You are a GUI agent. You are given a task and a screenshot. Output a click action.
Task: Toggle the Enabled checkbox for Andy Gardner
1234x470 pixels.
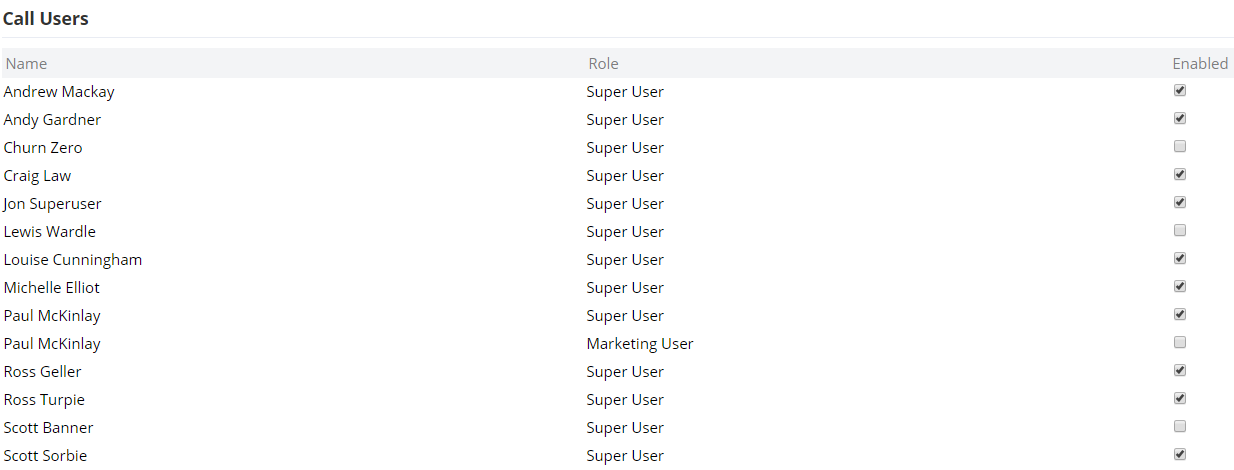[x=1180, y=118]
